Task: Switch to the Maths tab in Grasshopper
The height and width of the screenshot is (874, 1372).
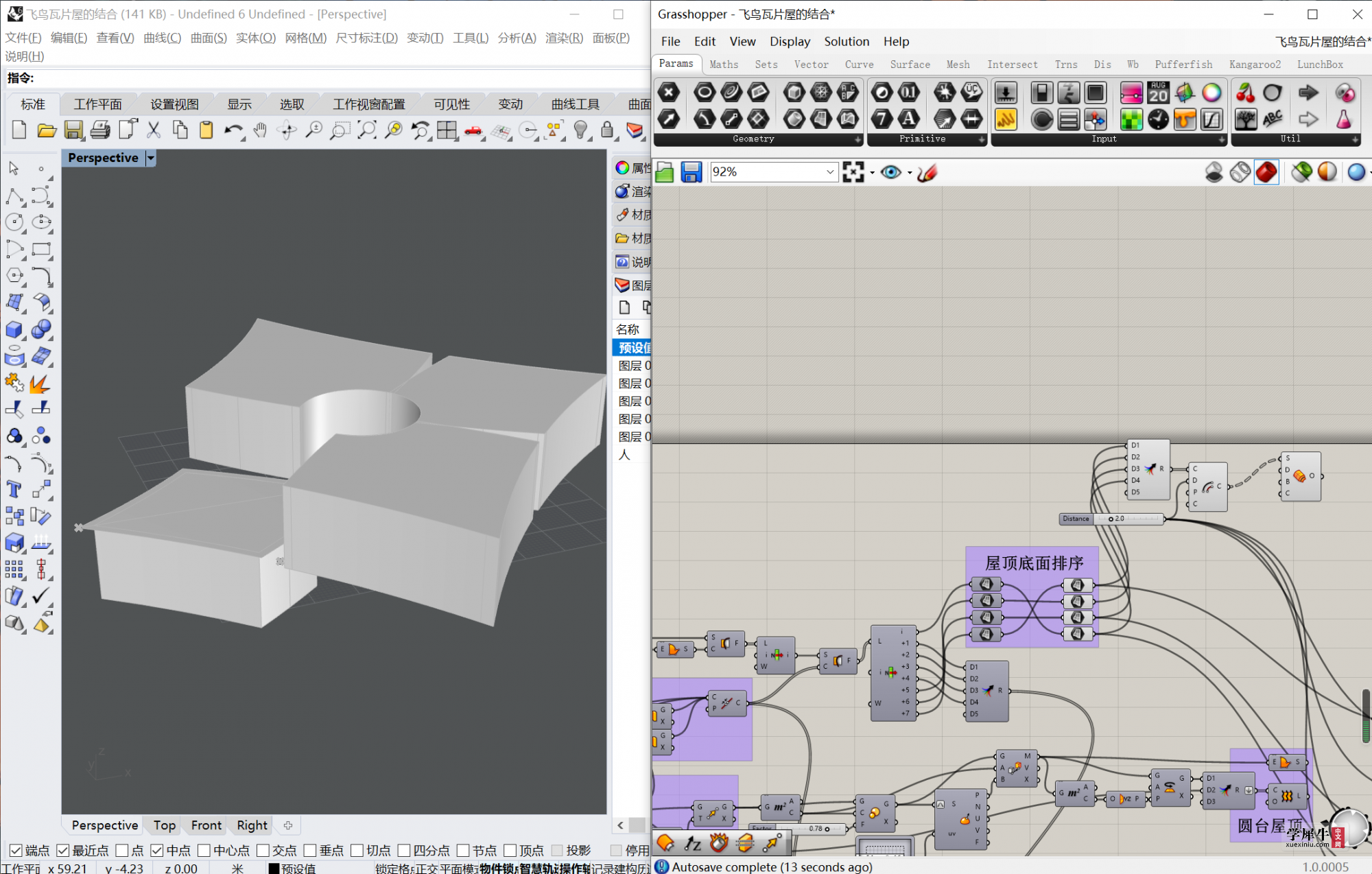Action: tap(724, 64)
